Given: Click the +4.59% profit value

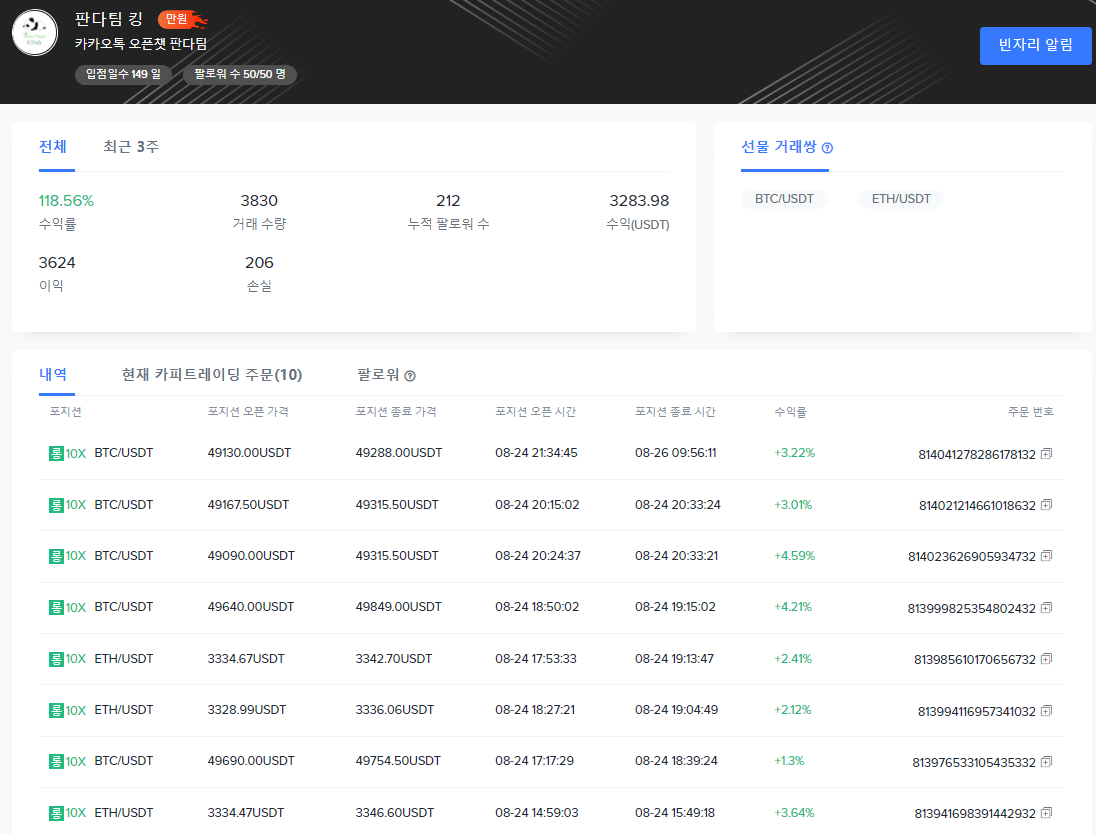Looking at the screenshot, I should pyautogui.click(x=795, y=556).
